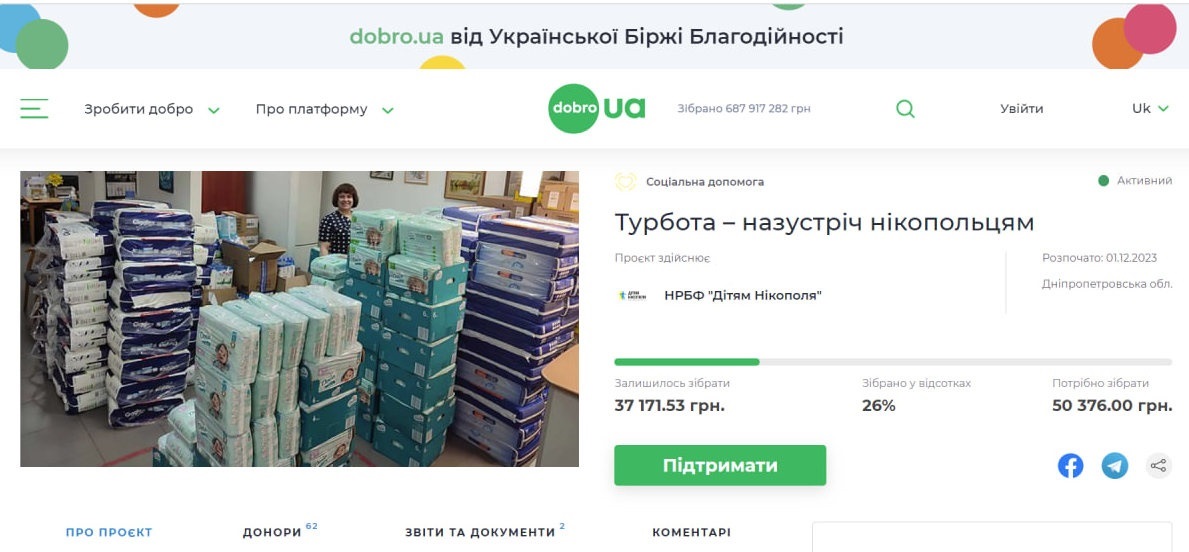Open the Uk language selector
Screen dimensions: 1189x552
click(1150, 108)
